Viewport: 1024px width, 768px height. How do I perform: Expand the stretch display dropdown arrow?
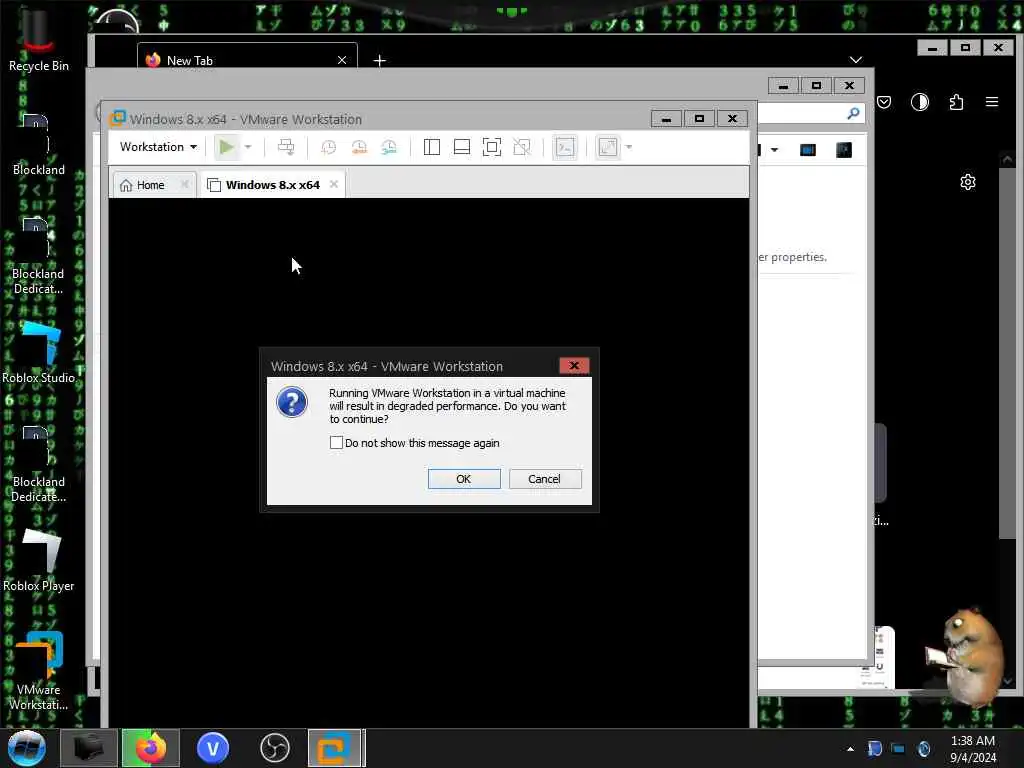tap(629, 147)
